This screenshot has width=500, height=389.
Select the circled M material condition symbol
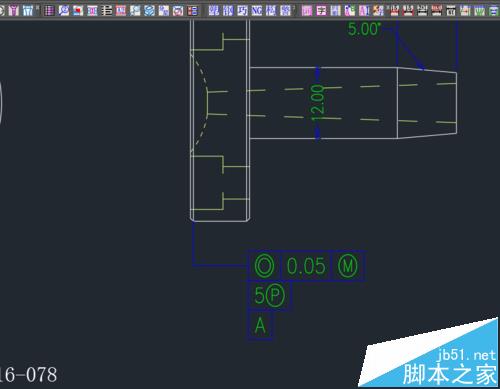pos(348,266)
